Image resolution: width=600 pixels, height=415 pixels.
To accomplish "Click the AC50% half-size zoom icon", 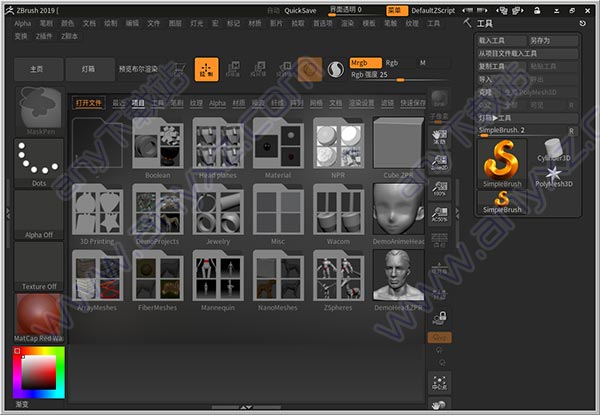I will 439,215.
